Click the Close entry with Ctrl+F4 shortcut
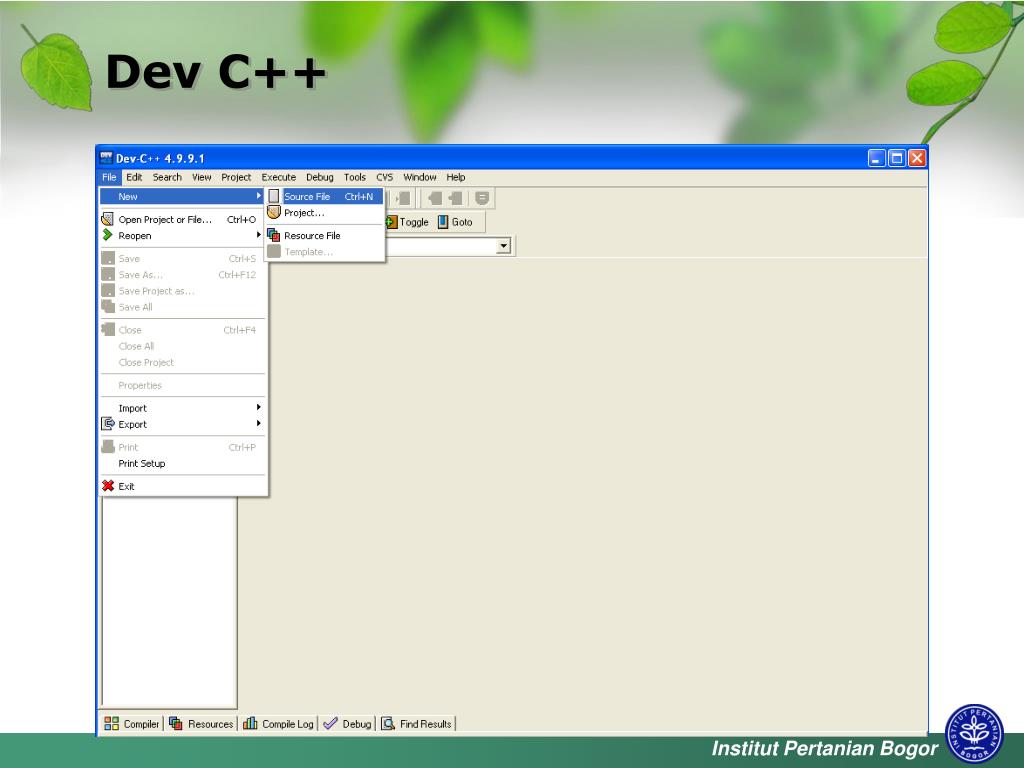This screenshot has width=1024, height=768. [182, 330]
